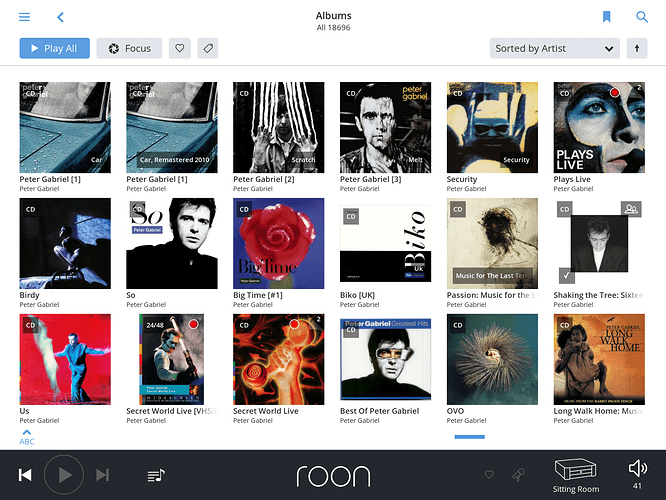Click the volume level 41 text
The width and height of the screenshot is (666, 500).
tap(637, 486)
